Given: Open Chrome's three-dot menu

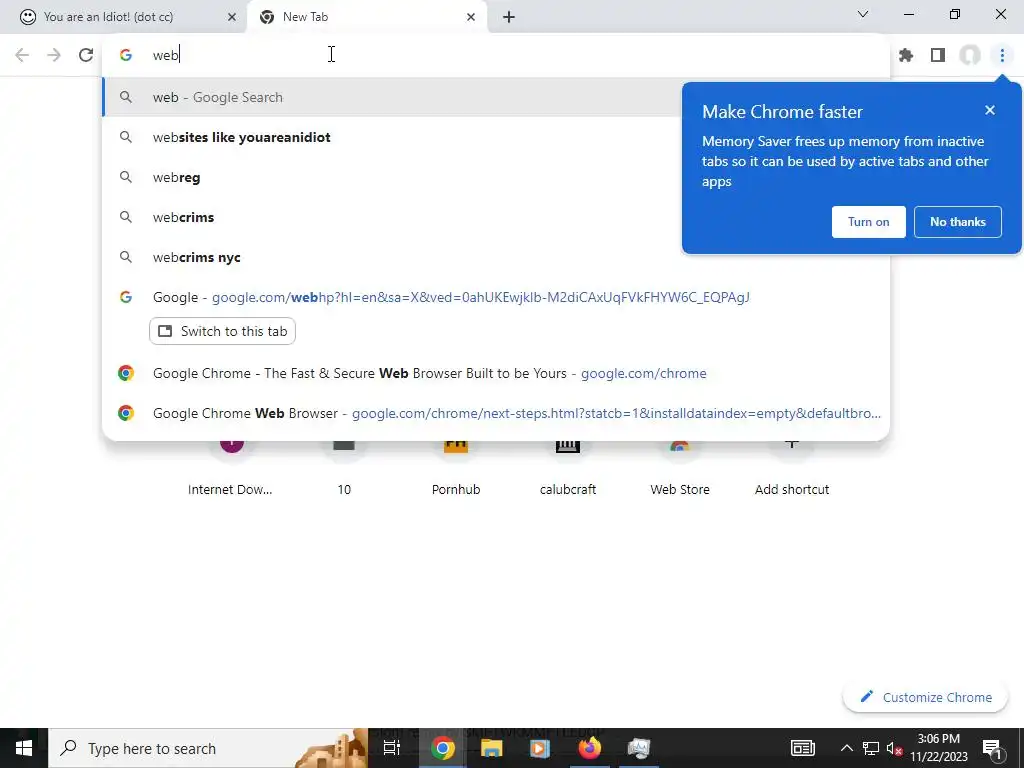Looking at the screenshot, I should [1002, 56].
